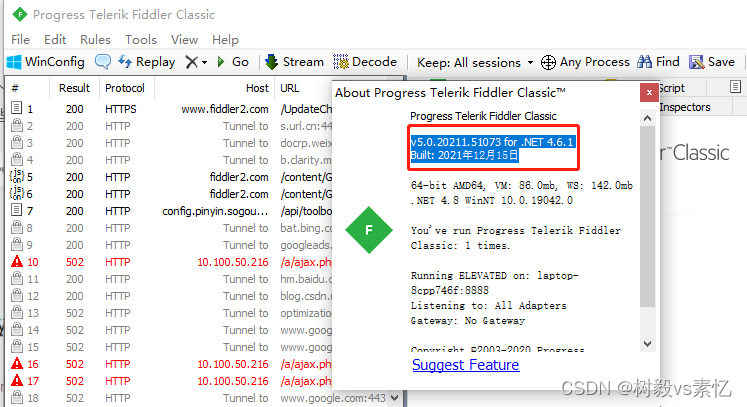Click the JS icon of session 5

(17, 177)
